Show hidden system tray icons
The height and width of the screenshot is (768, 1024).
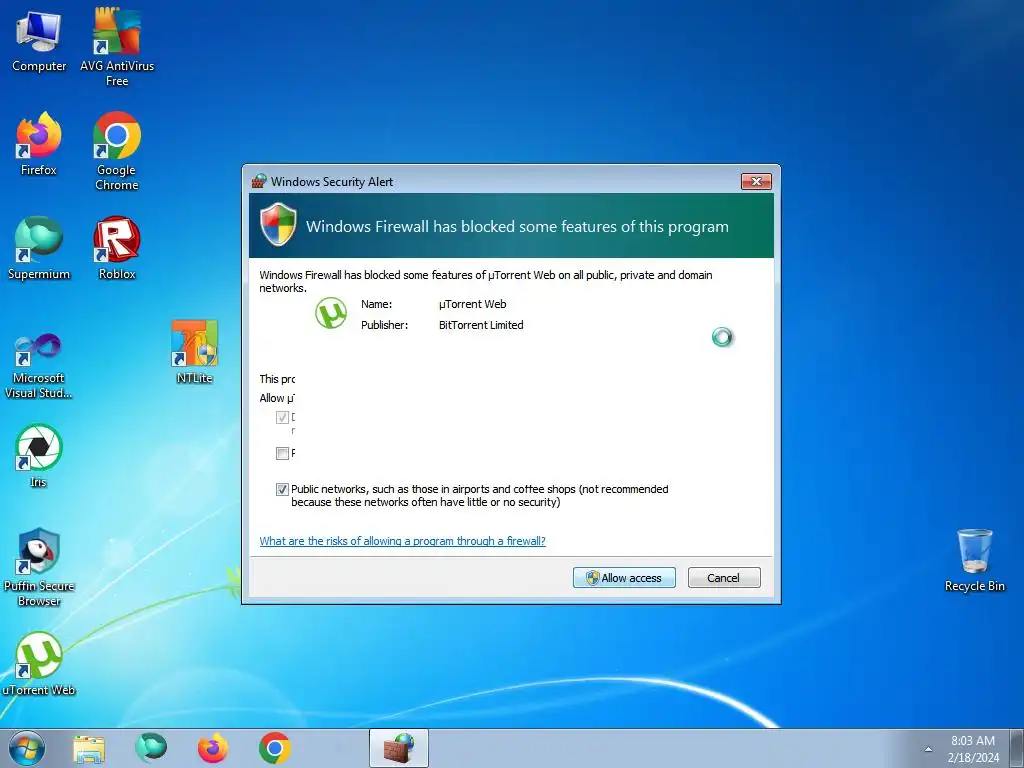(928, 749)
